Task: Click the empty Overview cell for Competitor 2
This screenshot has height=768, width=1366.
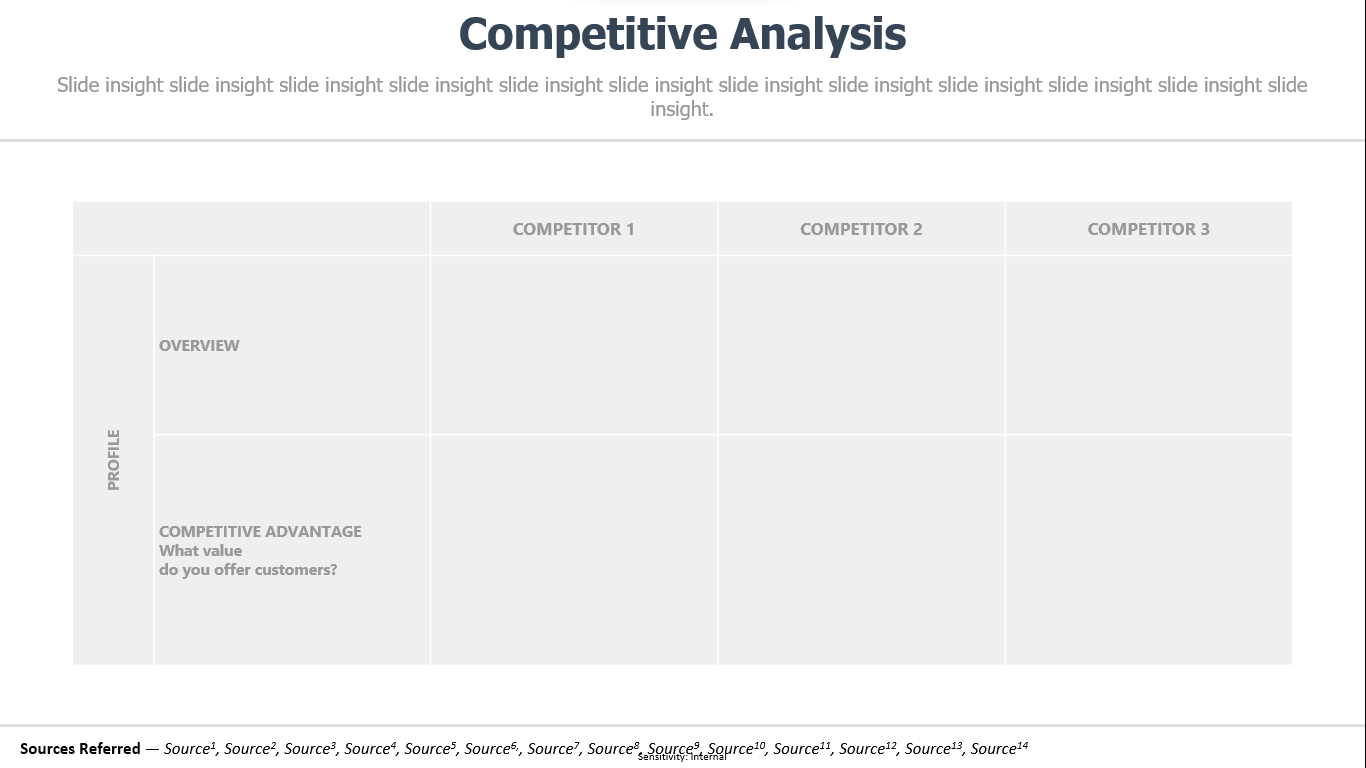Action: tap(861, 345)
